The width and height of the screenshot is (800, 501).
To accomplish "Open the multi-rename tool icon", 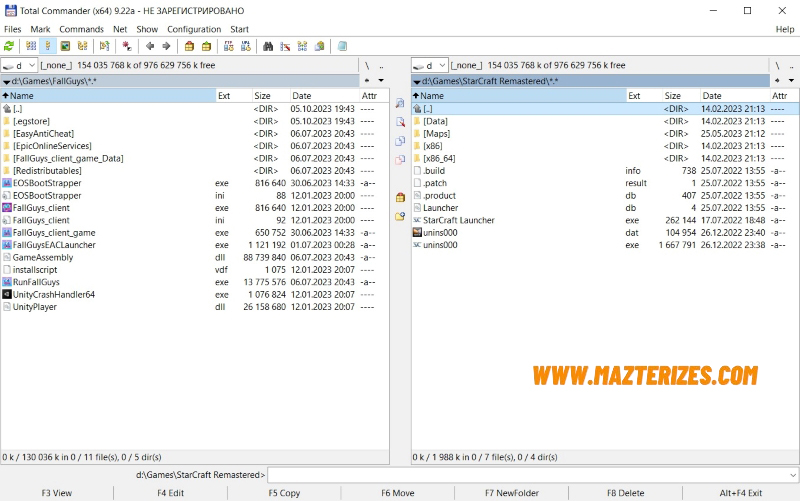I will click(x=285, y=46).
